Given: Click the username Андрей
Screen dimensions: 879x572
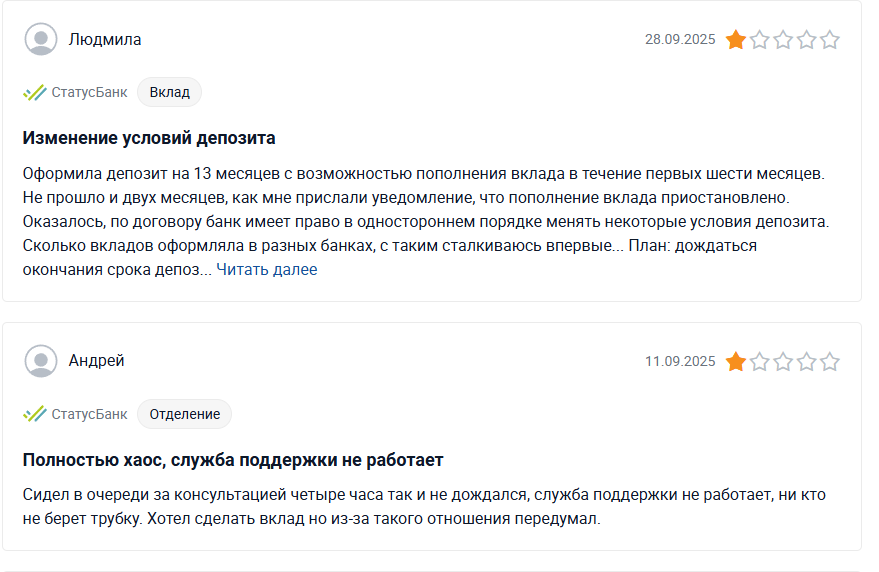Looking at the screenshot, I should tap(96, 361).
